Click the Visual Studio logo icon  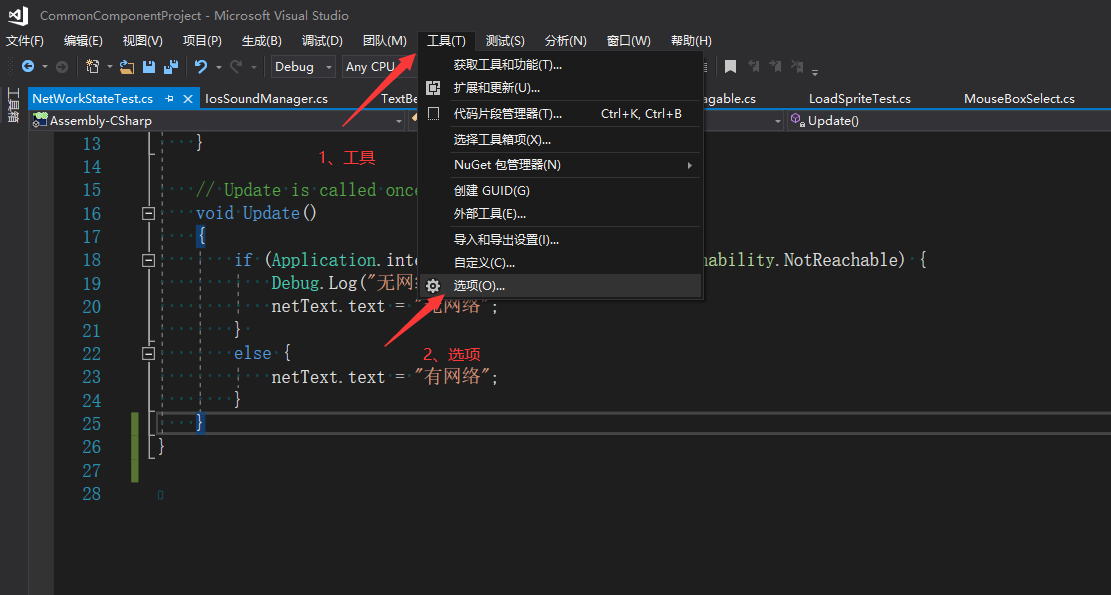(18, 15)
